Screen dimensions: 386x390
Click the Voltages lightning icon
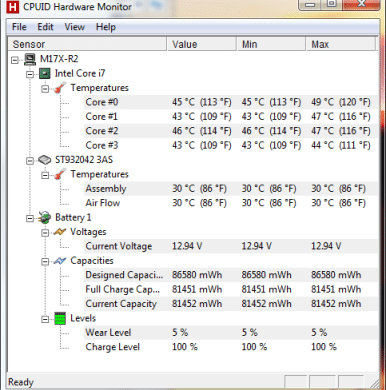(60, 232)
